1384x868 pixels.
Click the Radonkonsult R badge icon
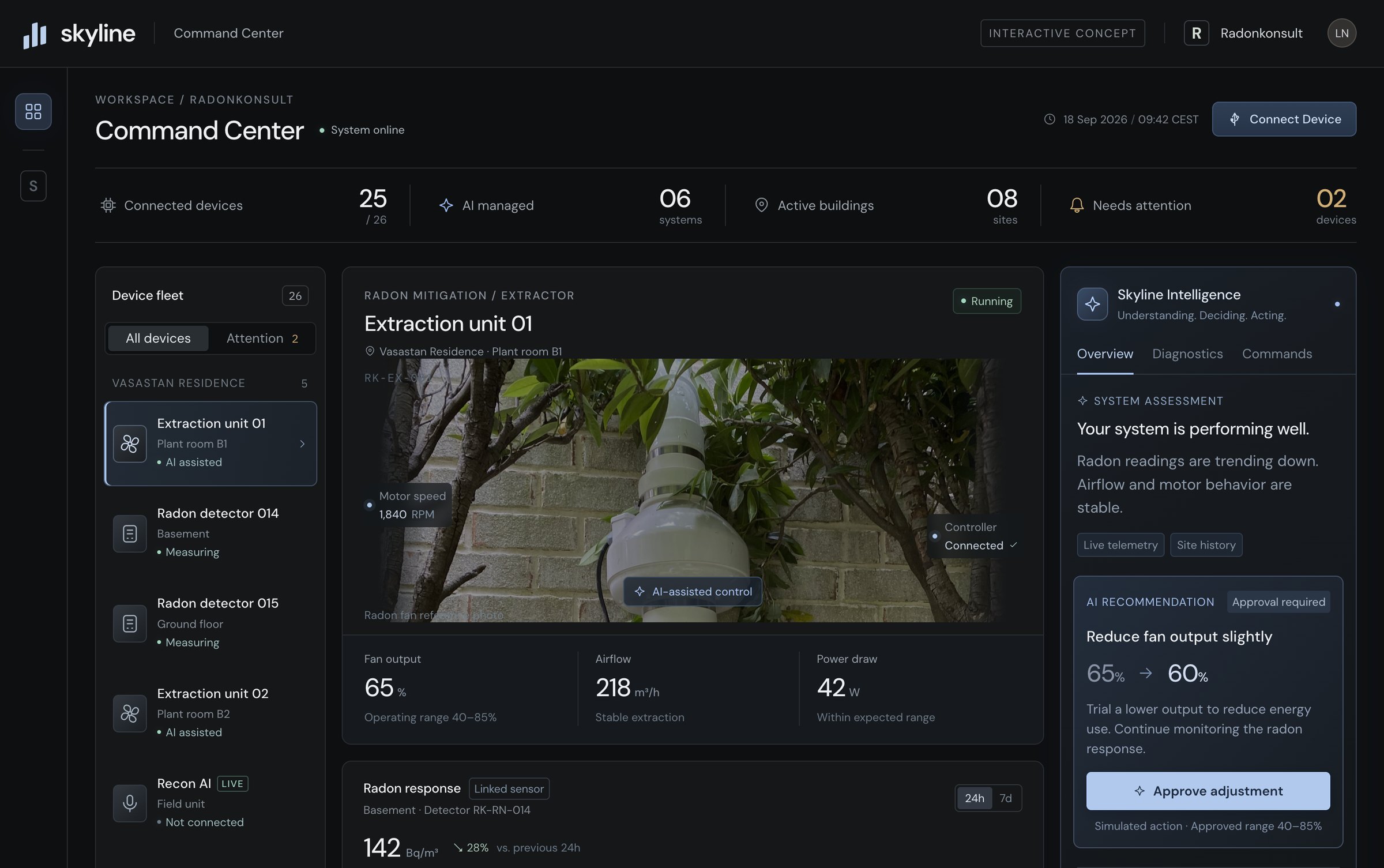(x=1197, y=33)
